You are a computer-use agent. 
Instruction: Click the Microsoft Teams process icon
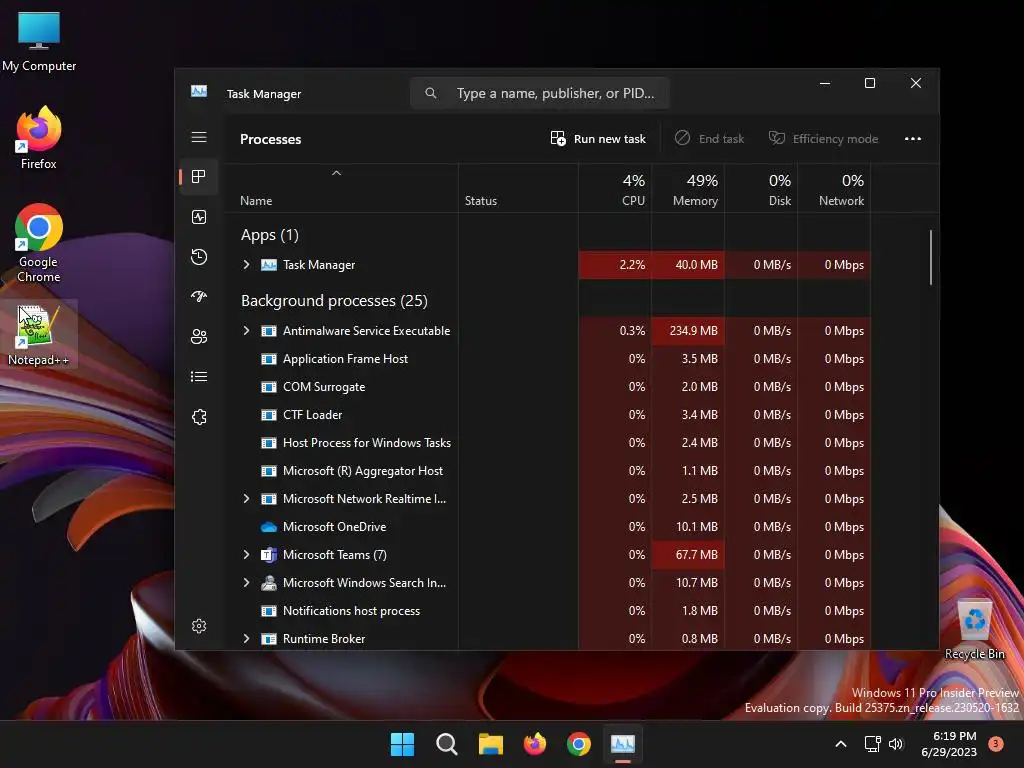pos(268,554)
